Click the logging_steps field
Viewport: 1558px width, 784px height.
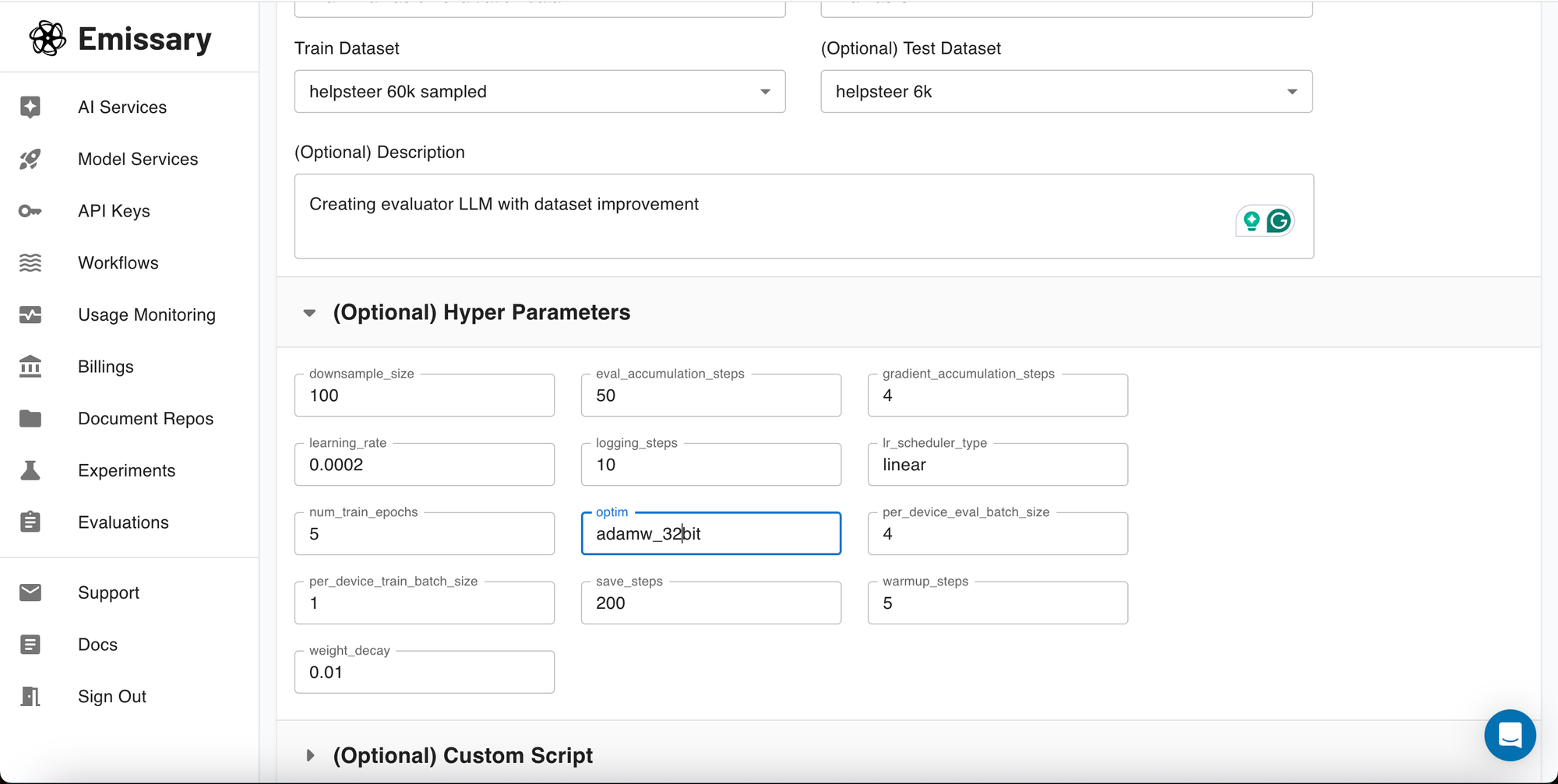click(711, 465)
